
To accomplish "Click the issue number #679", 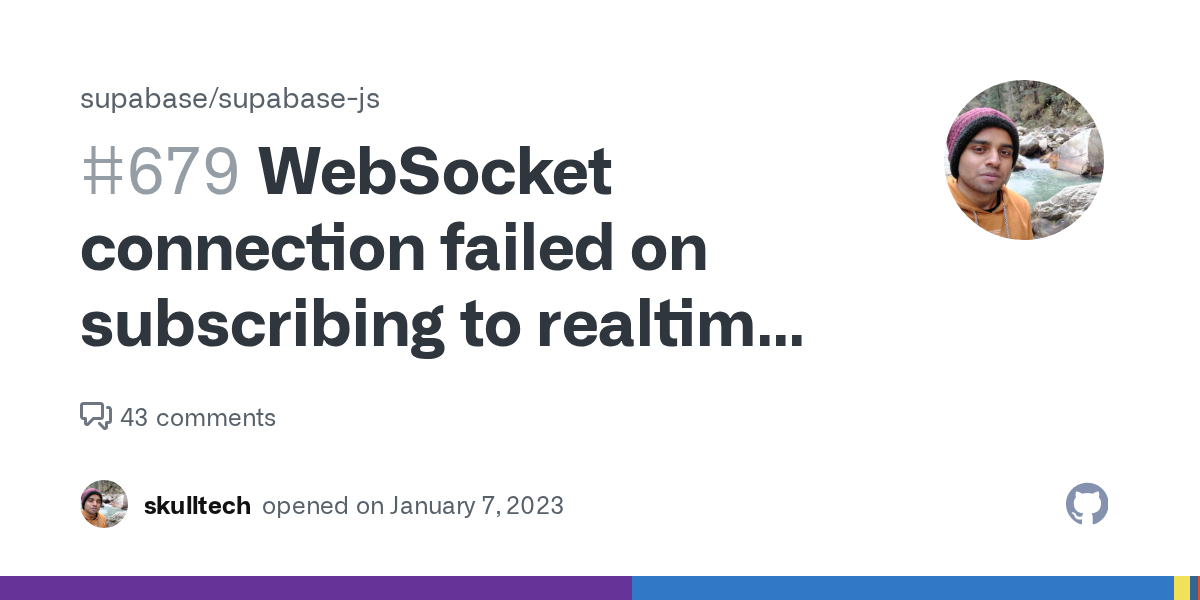I will coord(160,172).
